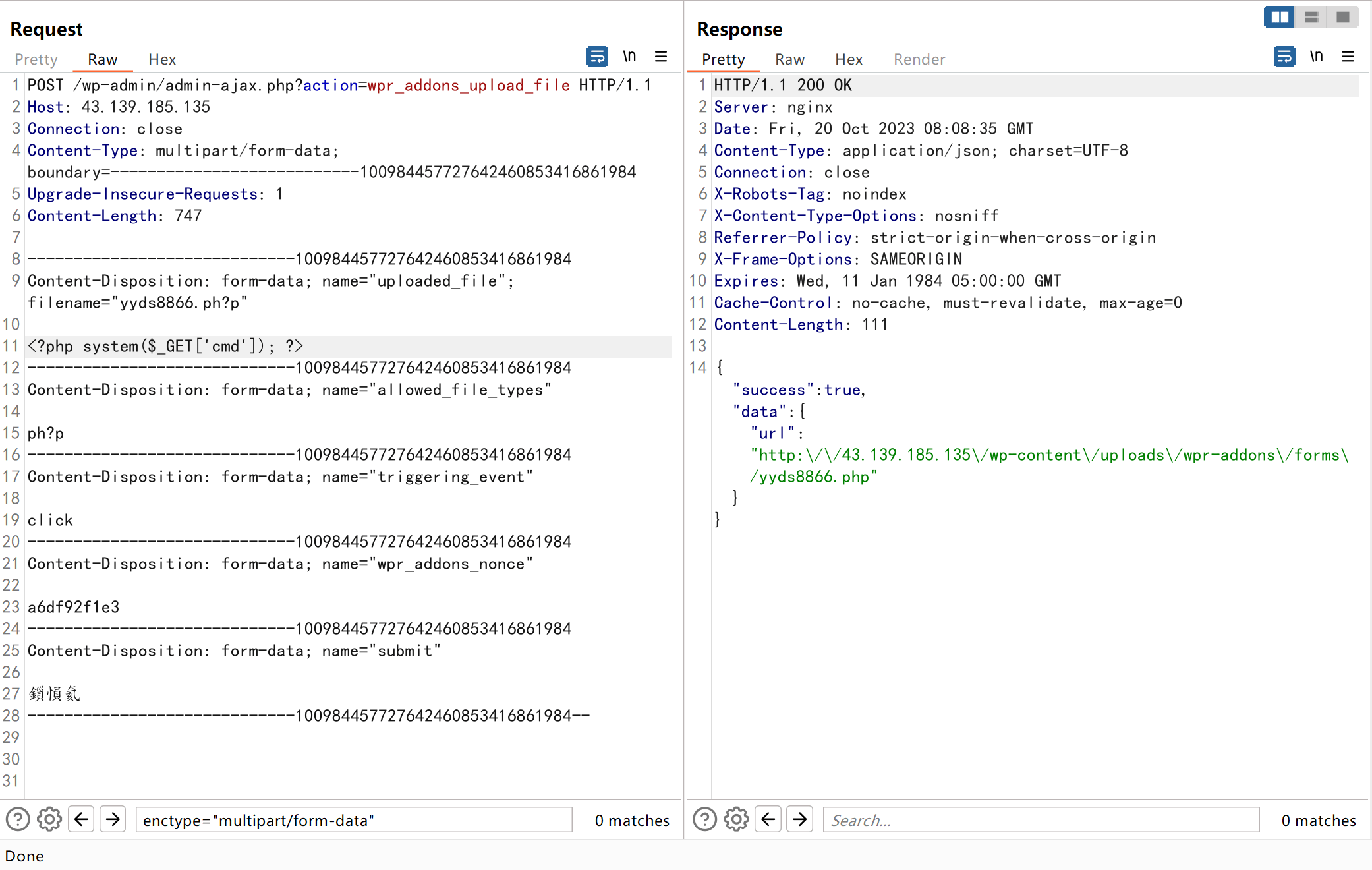Open Response panel hamburger menu
Screen dimensions: 1372x870
coord(1348,57)
